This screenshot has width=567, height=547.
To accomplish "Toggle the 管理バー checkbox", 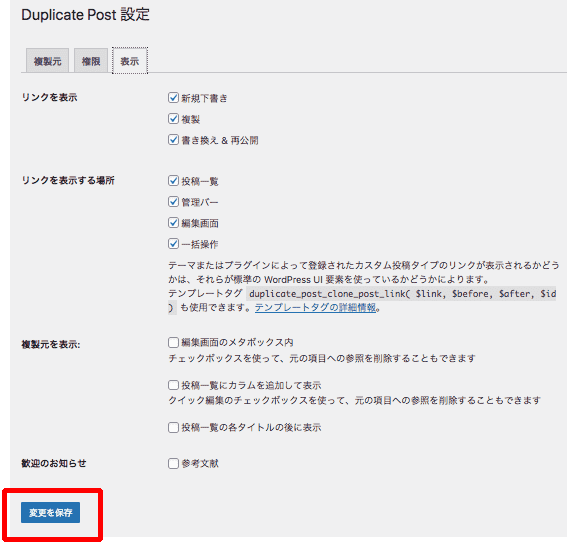I will coord(173,201).
